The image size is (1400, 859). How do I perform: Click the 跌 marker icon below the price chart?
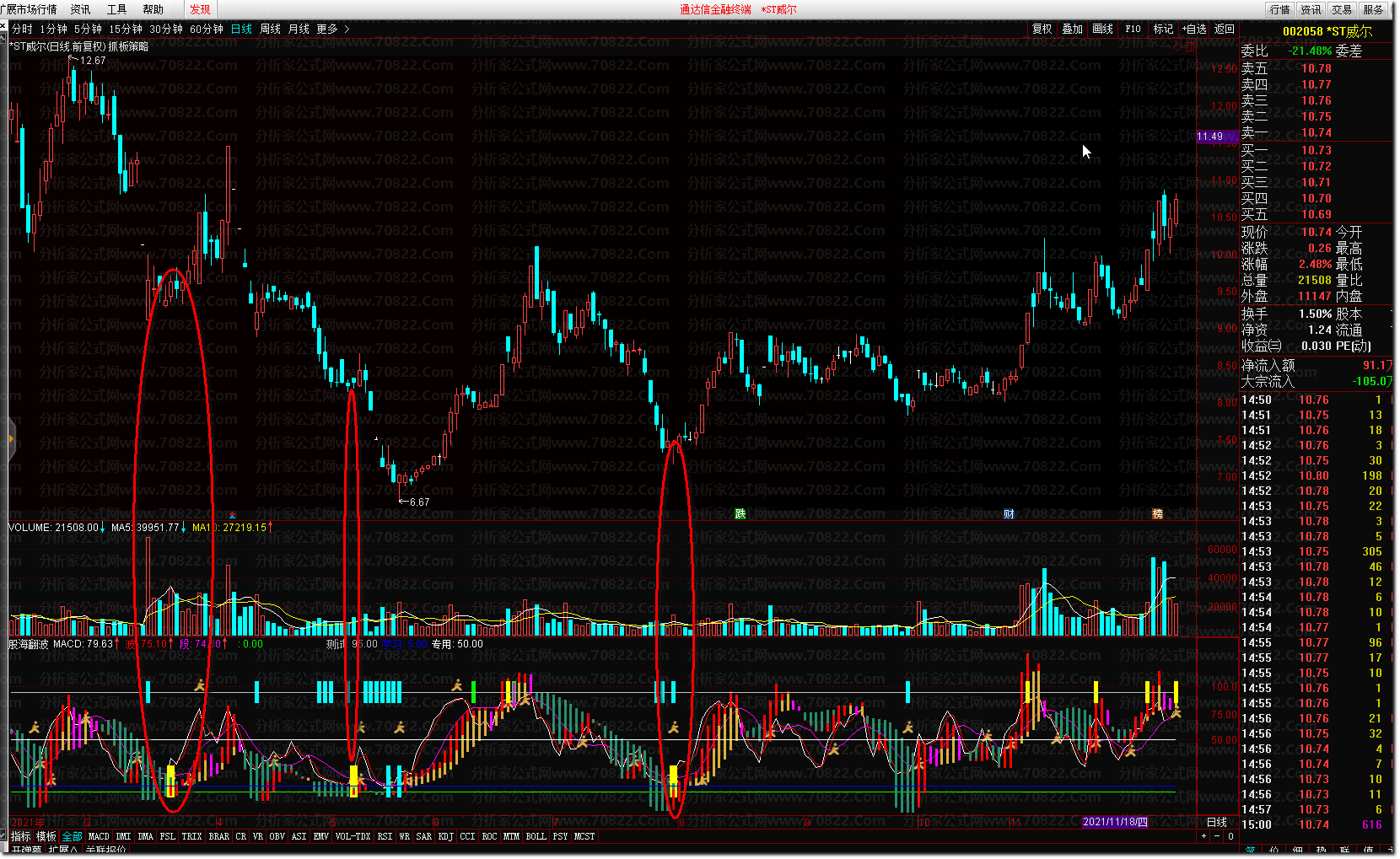pos(740,514)
